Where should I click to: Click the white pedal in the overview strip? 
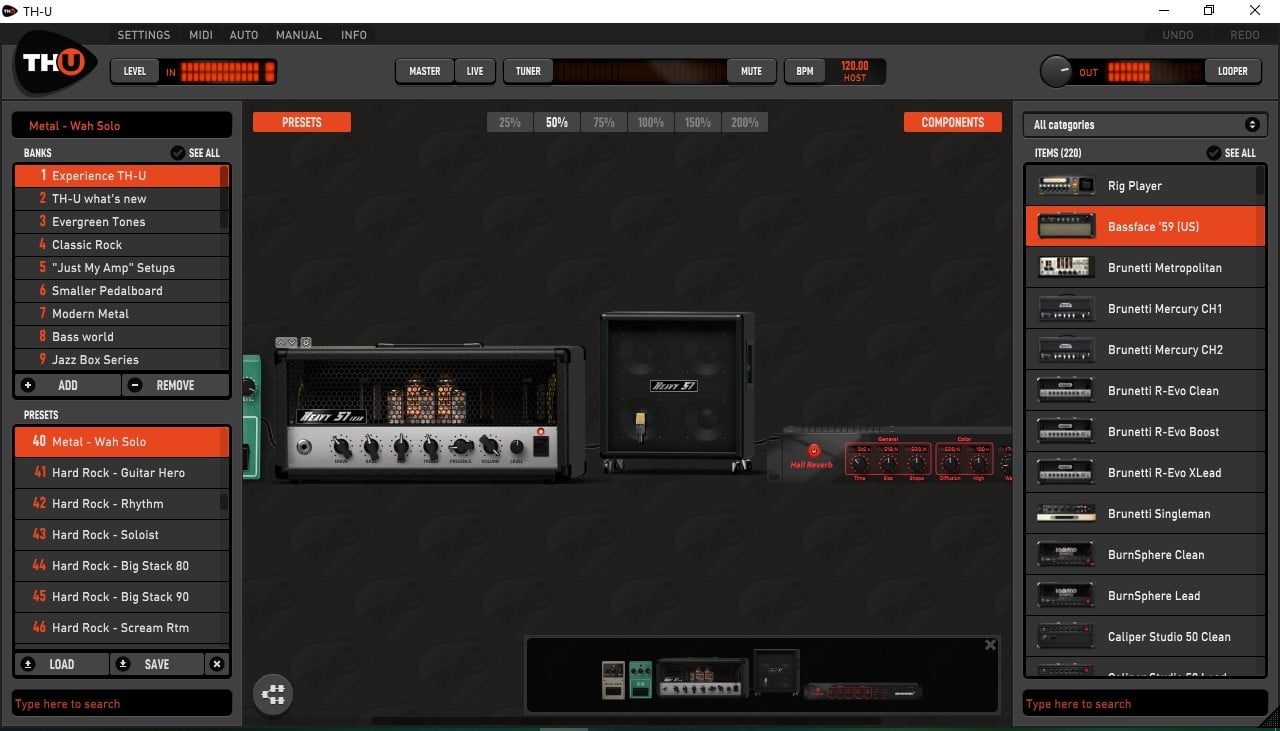coord(612,680)
